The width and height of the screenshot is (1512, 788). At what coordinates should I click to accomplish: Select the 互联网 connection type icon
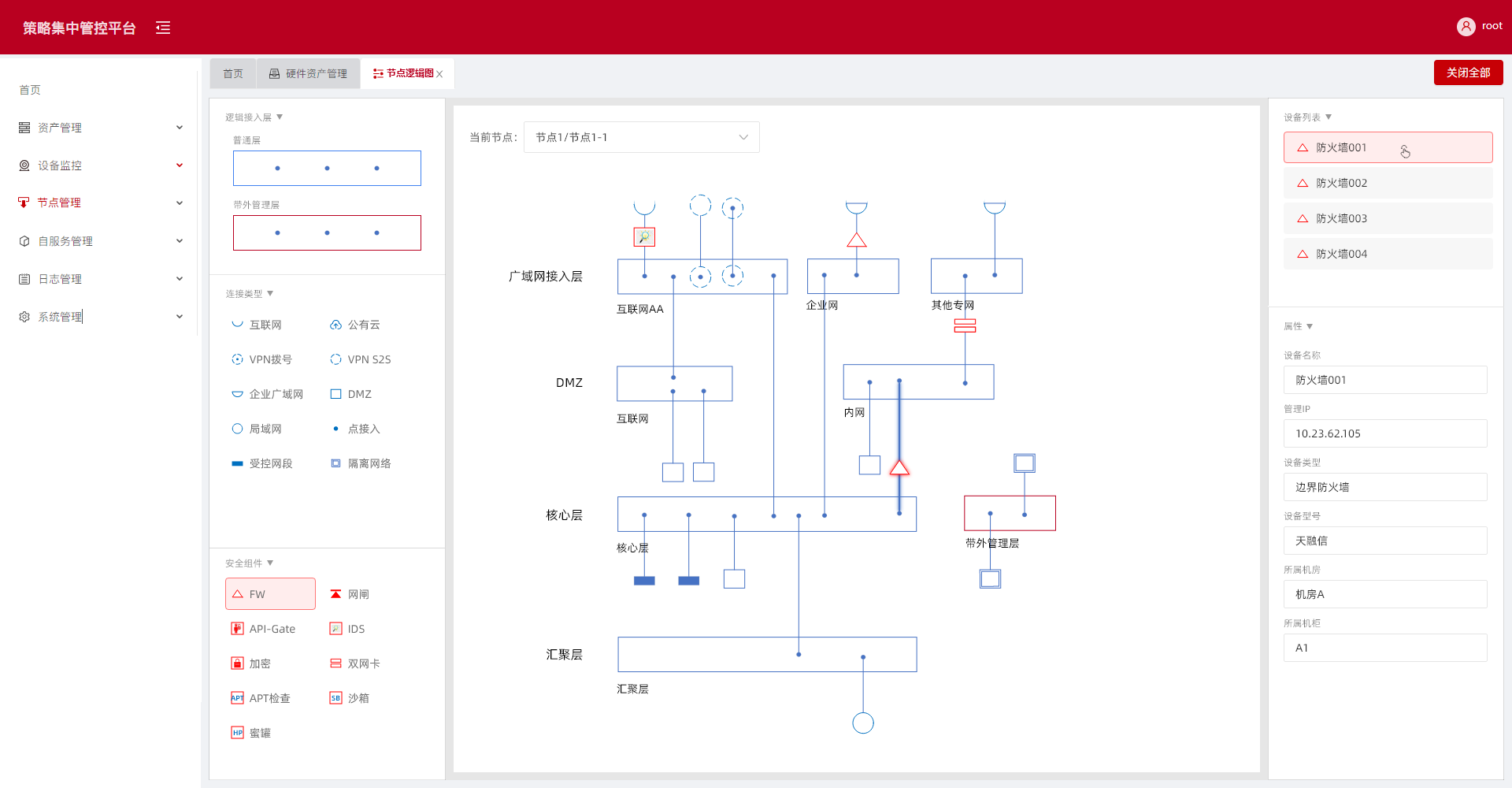(x=237, y=325)
